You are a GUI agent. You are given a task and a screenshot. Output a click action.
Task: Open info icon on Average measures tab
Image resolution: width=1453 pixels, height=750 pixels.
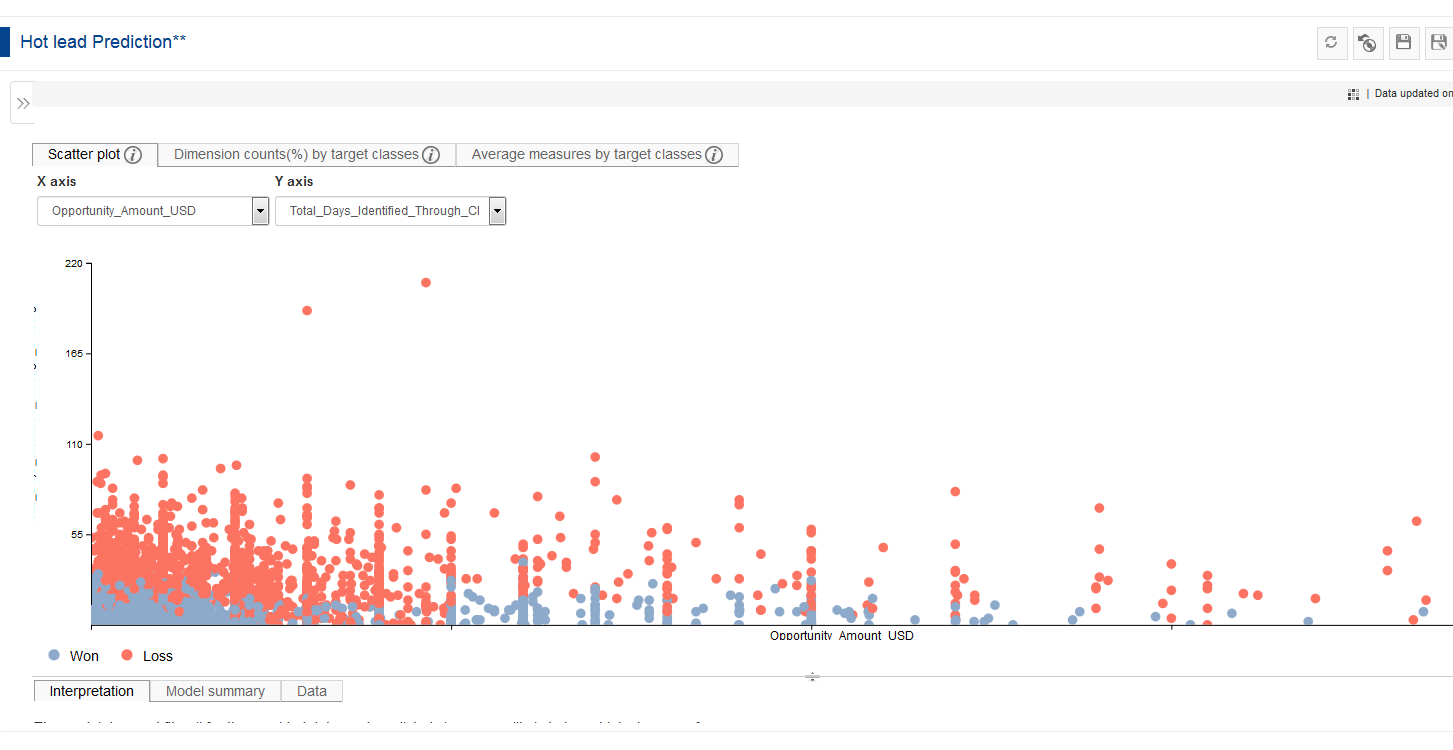(x=714, y=155)
